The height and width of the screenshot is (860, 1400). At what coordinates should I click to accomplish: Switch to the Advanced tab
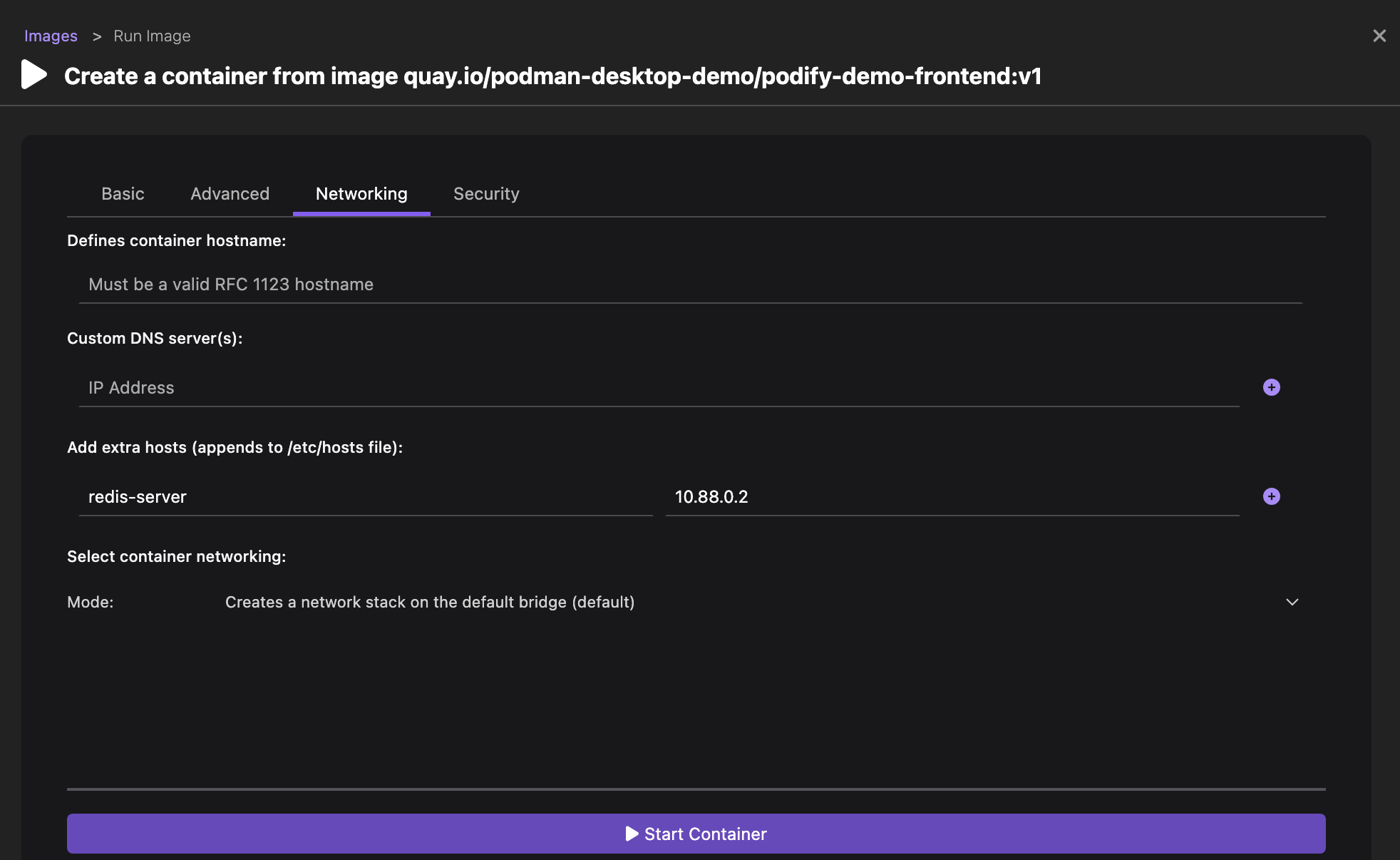click(230, 194)
